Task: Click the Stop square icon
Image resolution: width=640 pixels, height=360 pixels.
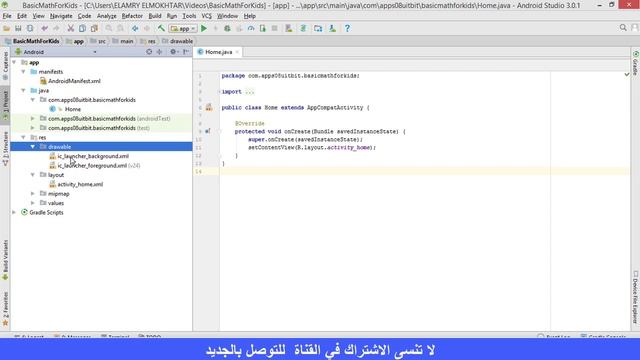Action: (274, 28)
